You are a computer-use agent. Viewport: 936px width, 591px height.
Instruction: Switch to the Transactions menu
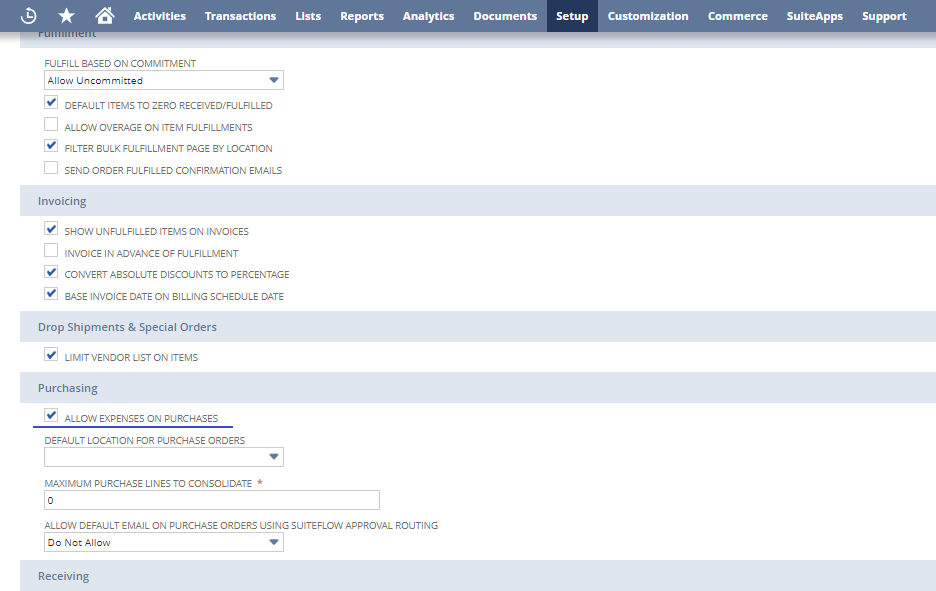pos(240,15)
